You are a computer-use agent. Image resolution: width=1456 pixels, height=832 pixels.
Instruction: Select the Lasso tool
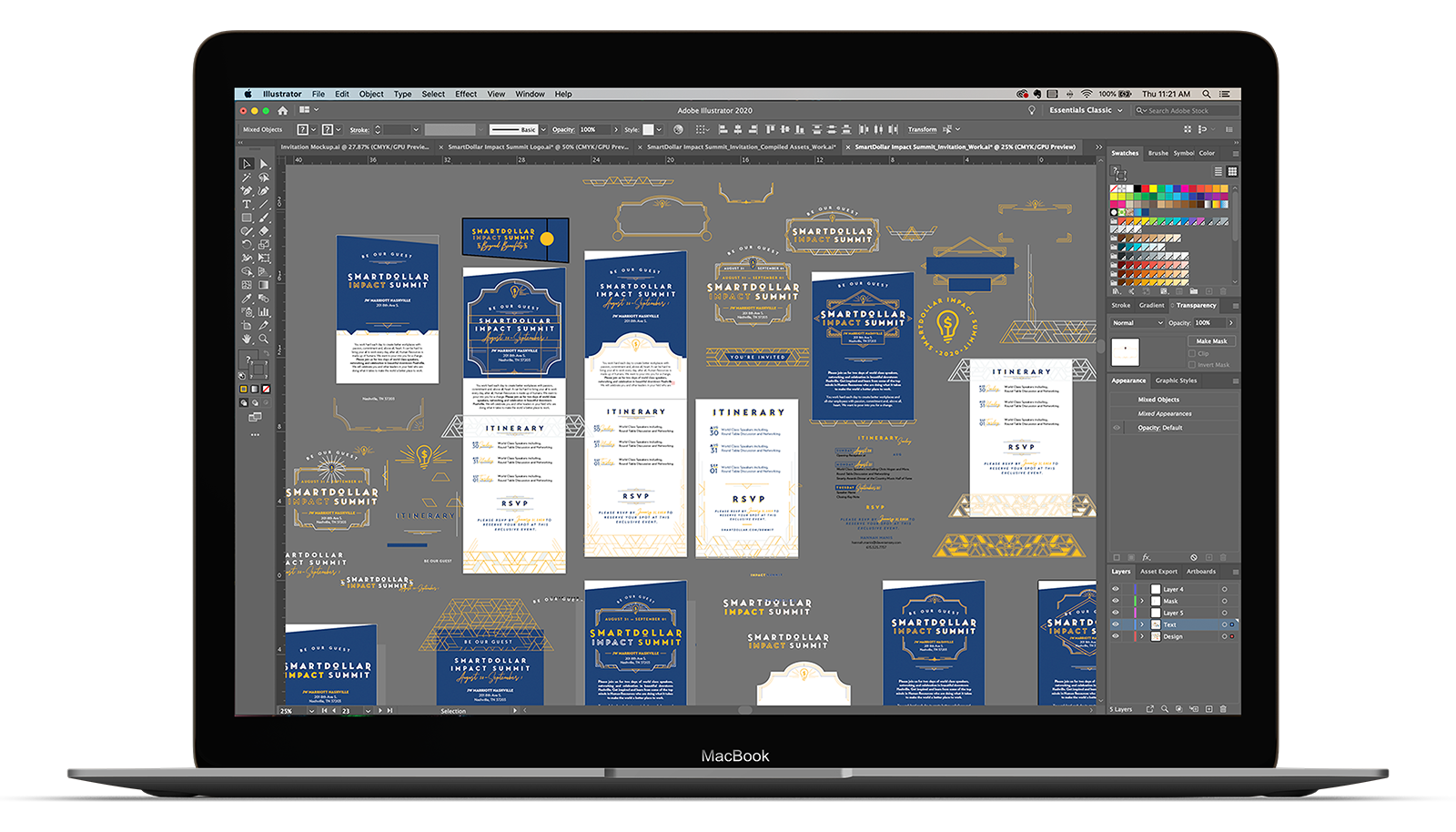264,177
